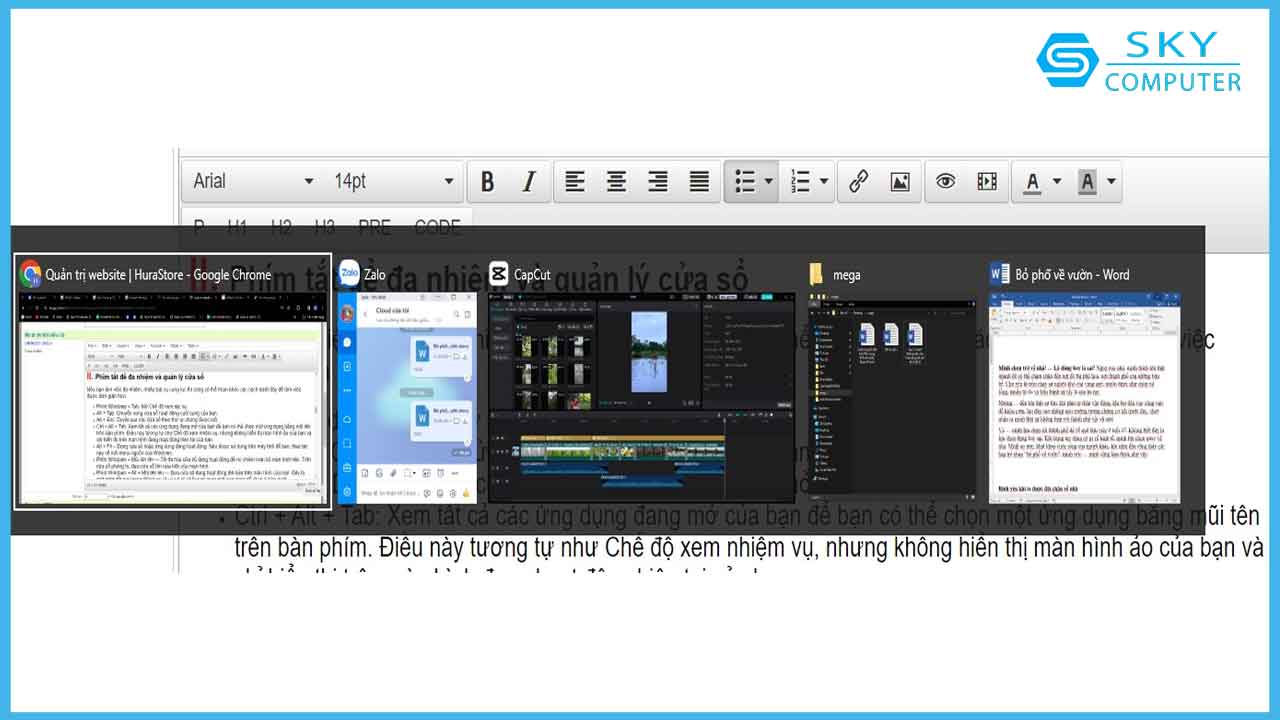Open the background color picker arrow
Screen dimensions: 1280x720
click(1111, 182)
